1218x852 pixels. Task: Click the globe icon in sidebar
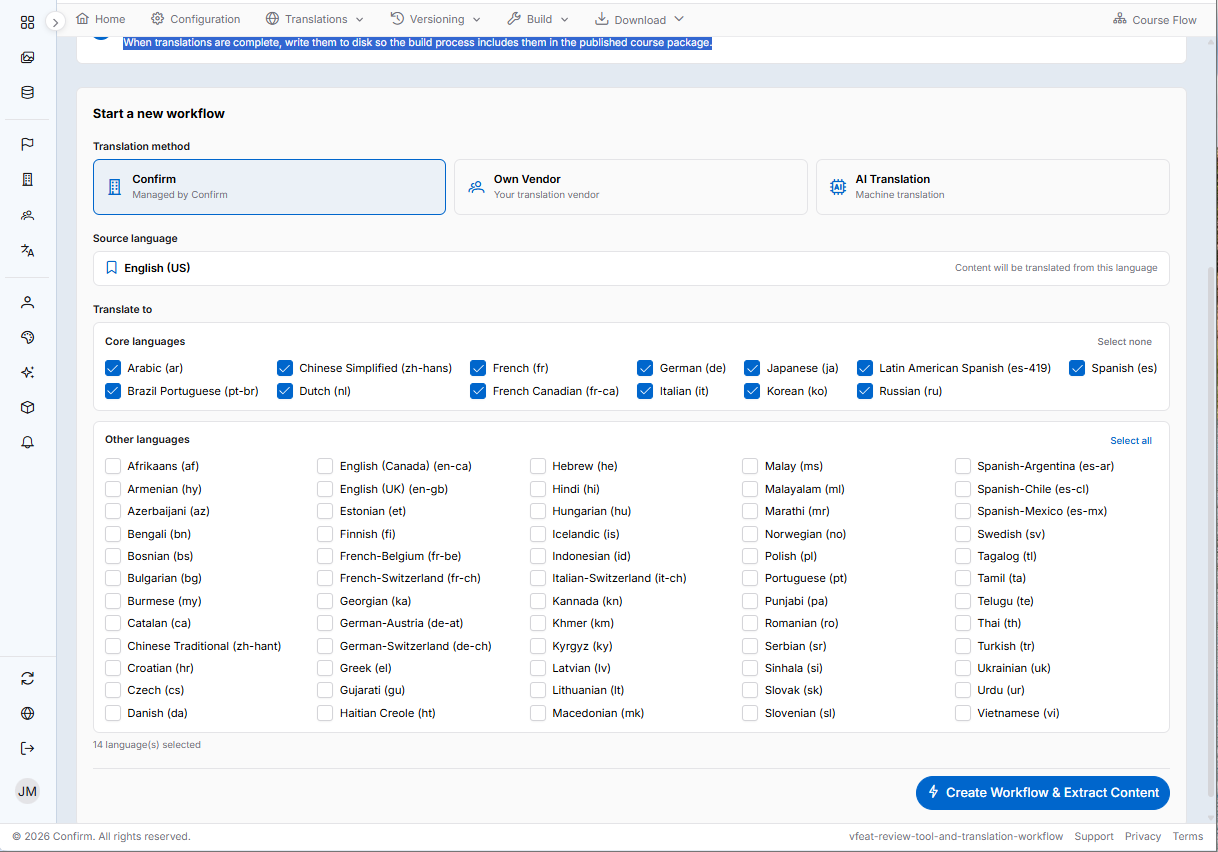click(28, 713)
